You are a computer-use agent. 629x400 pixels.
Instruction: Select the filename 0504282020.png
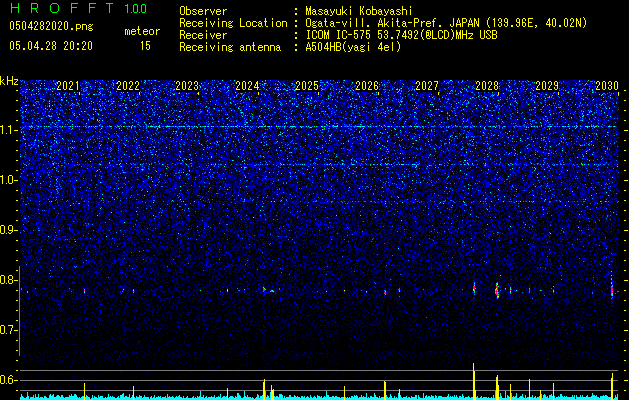(51, 26)
